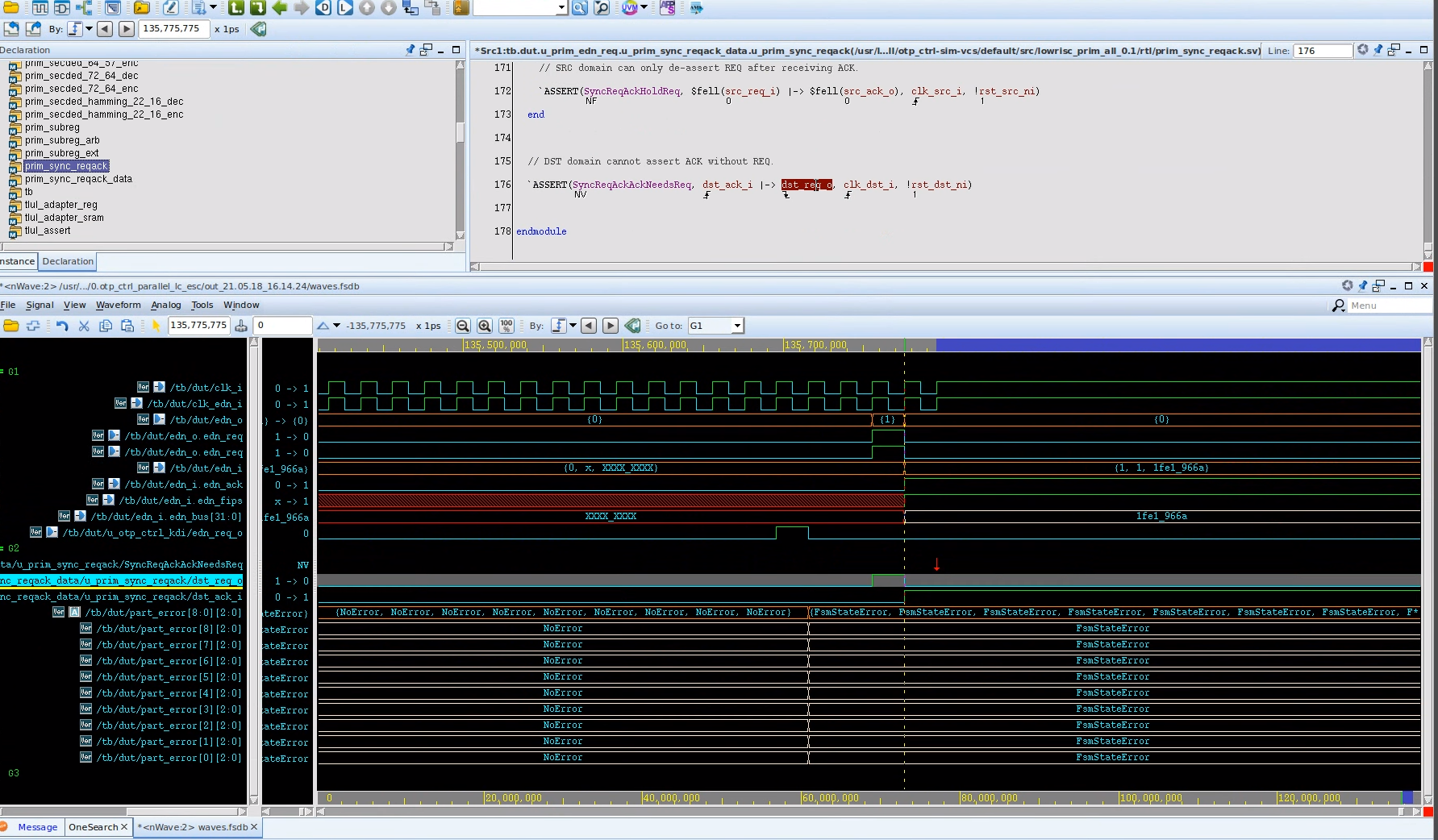This screenshot has height=840, width=1438.
Task: Open the Goto G1 dropdown in nWave
Action: 736,326
